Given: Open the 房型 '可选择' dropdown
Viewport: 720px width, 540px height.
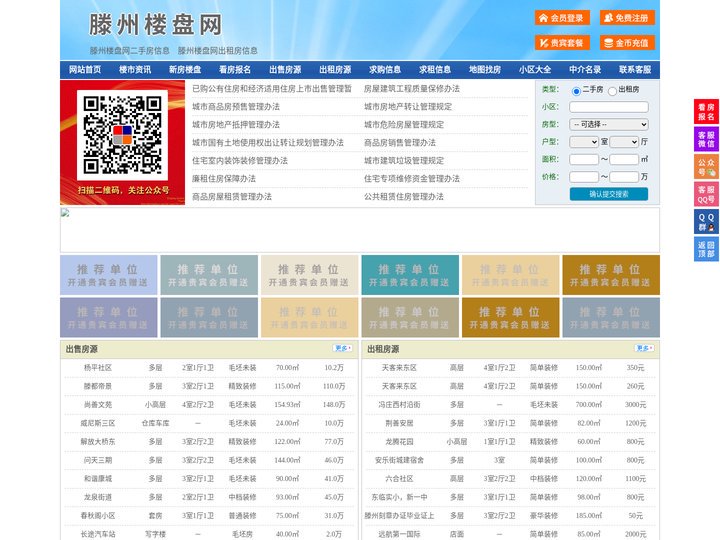Looking at the screenshot, I should coord(609,124).
